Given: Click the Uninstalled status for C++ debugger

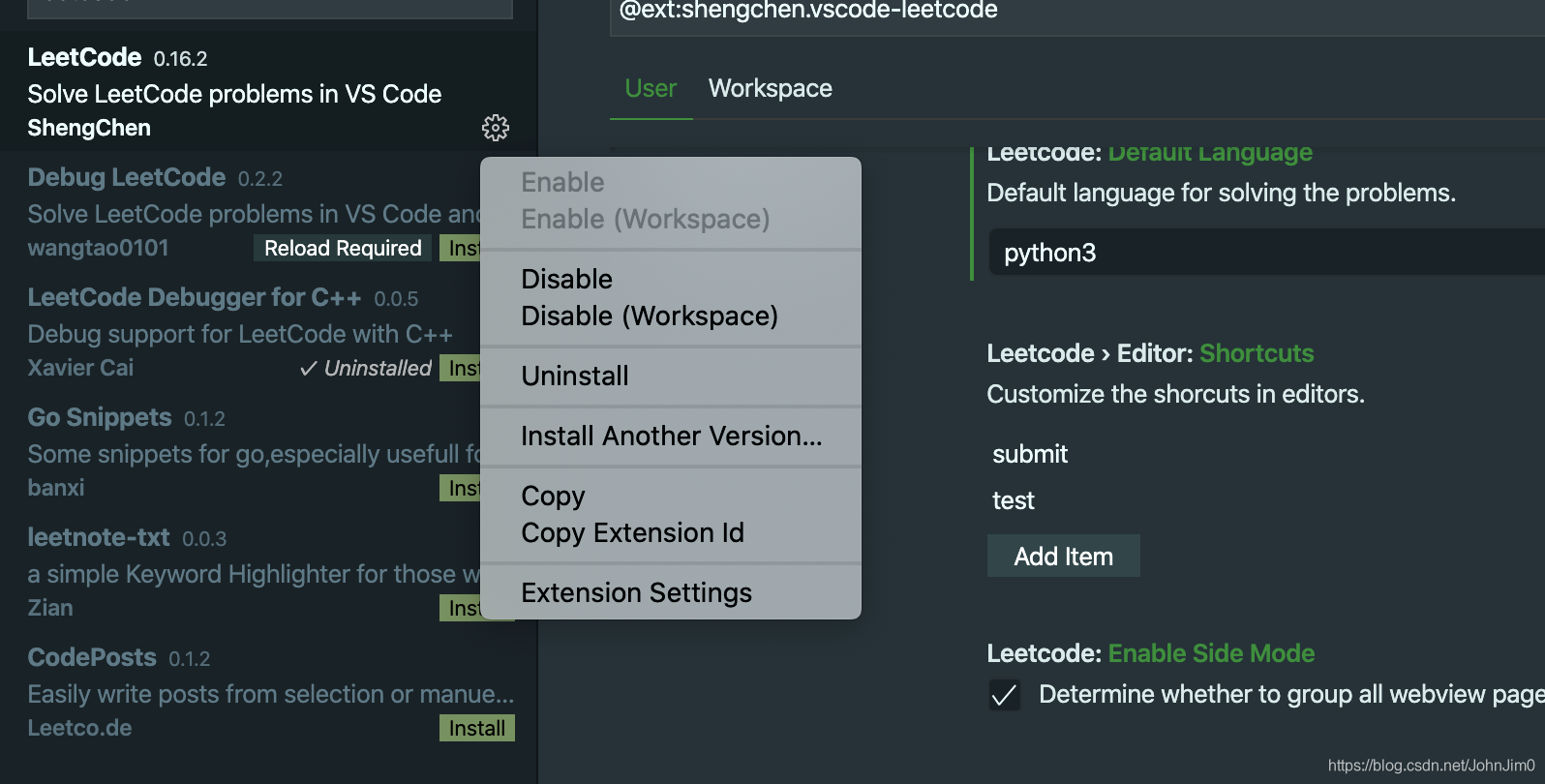Looking at the screenshot, I should click(x=366, y=368).
